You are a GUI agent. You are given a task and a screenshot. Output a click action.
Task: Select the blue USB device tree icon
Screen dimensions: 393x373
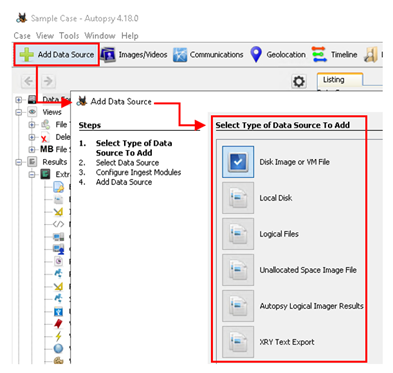(58, 311)
